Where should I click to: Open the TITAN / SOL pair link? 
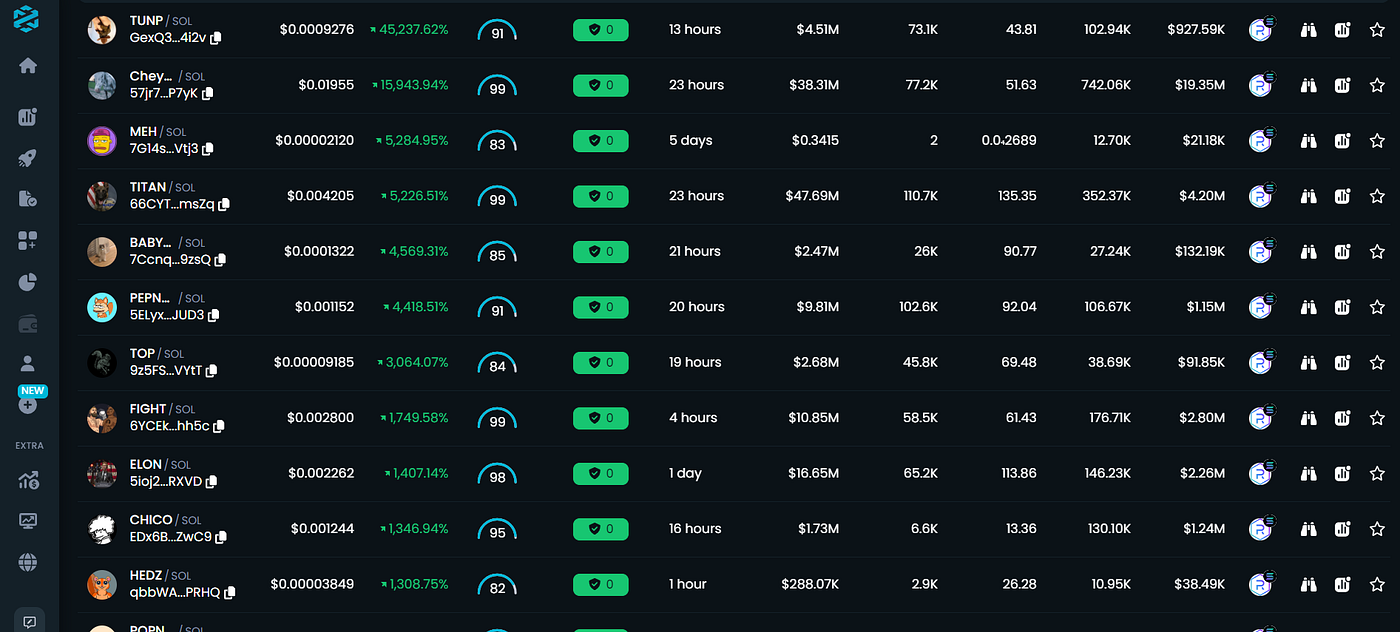point(162,187)
